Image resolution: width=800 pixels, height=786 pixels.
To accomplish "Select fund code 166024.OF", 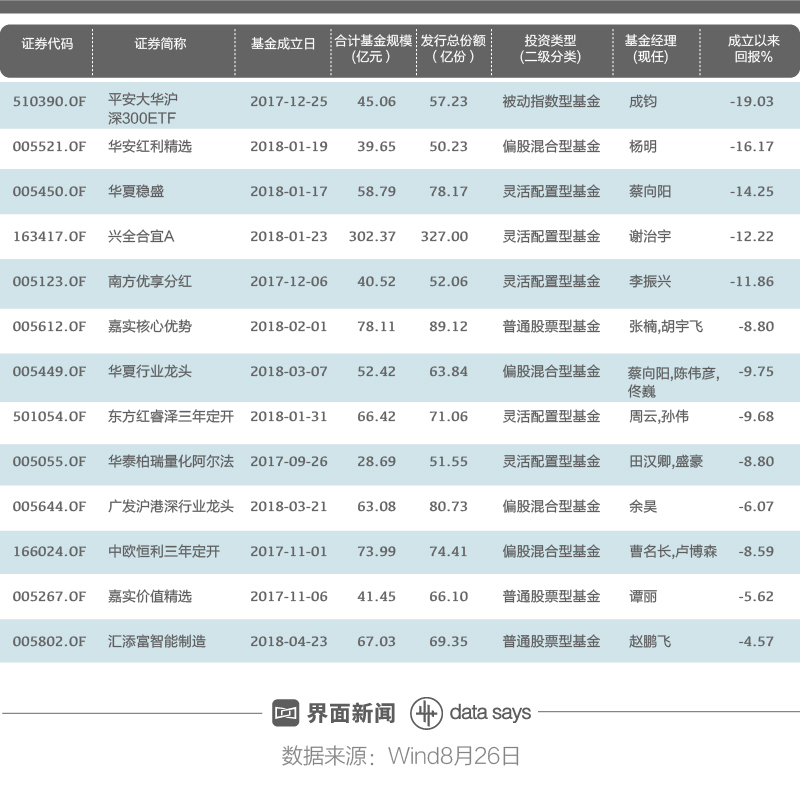I will (49, 551).
